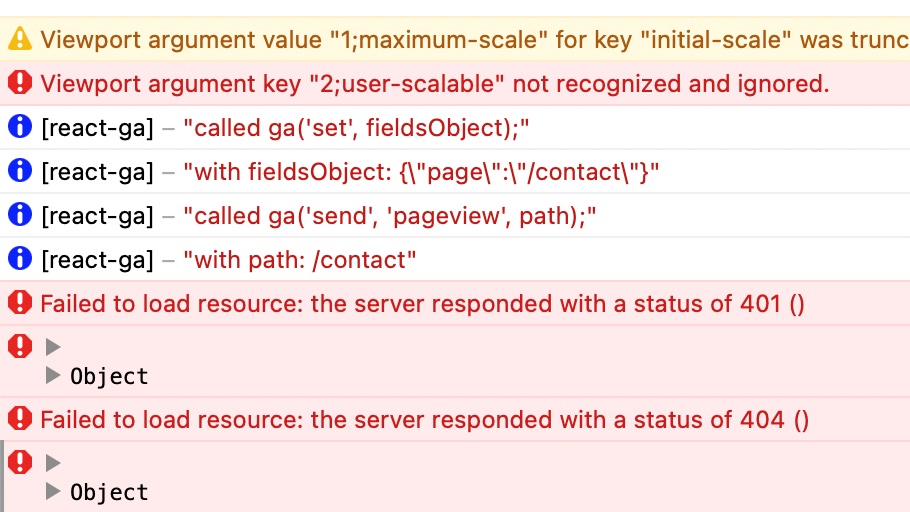910x512 pixels.
Task: Click info icon beside "with path: /contact"
Action: pos(20,259)
